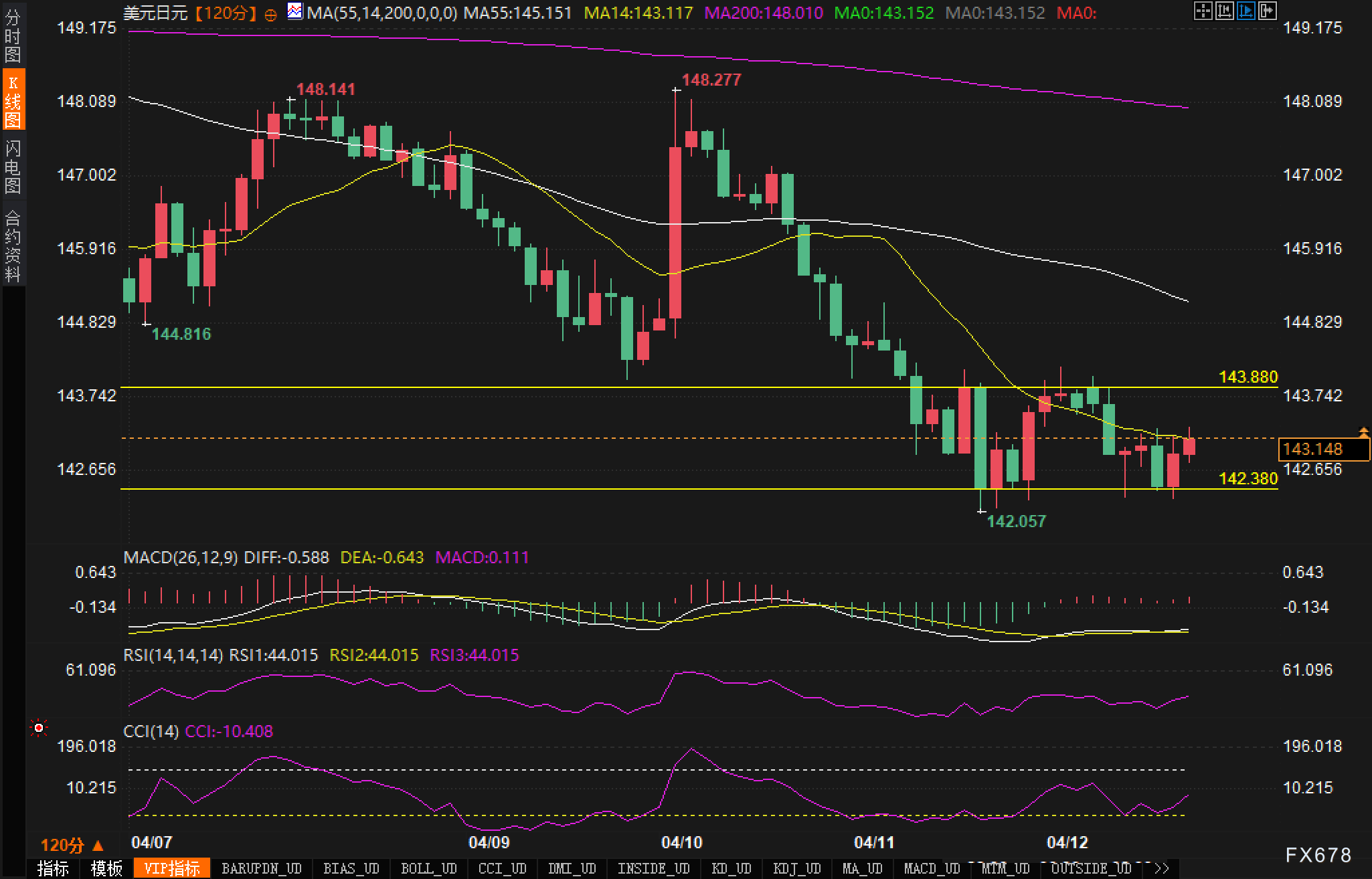
Task: Click the orange circle-plus icon beside 120分
Action: [270, 14]
